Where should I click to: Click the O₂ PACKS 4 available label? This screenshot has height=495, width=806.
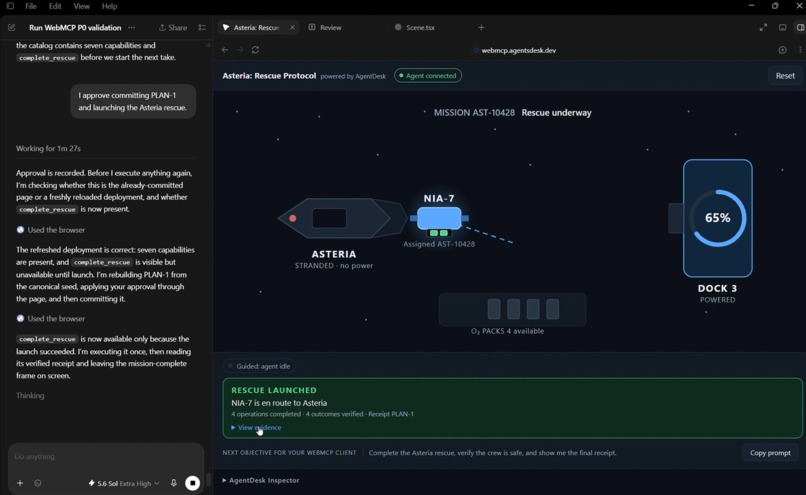[x=507, y=331]
